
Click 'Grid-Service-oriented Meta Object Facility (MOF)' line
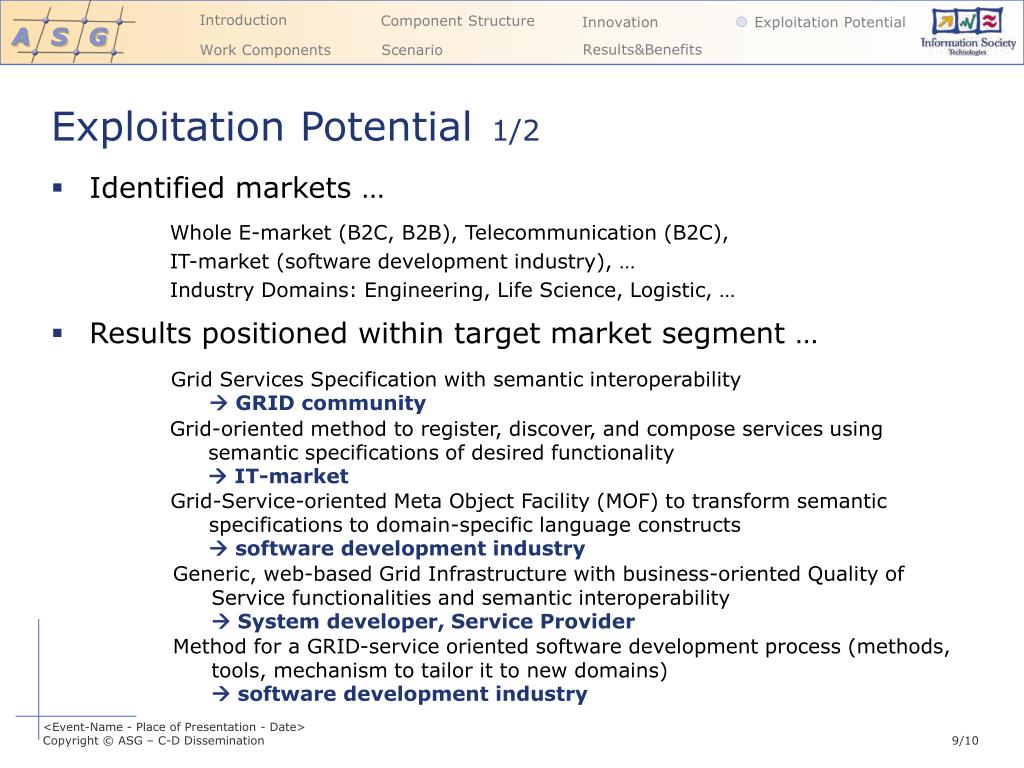click(x=529, y=501)
